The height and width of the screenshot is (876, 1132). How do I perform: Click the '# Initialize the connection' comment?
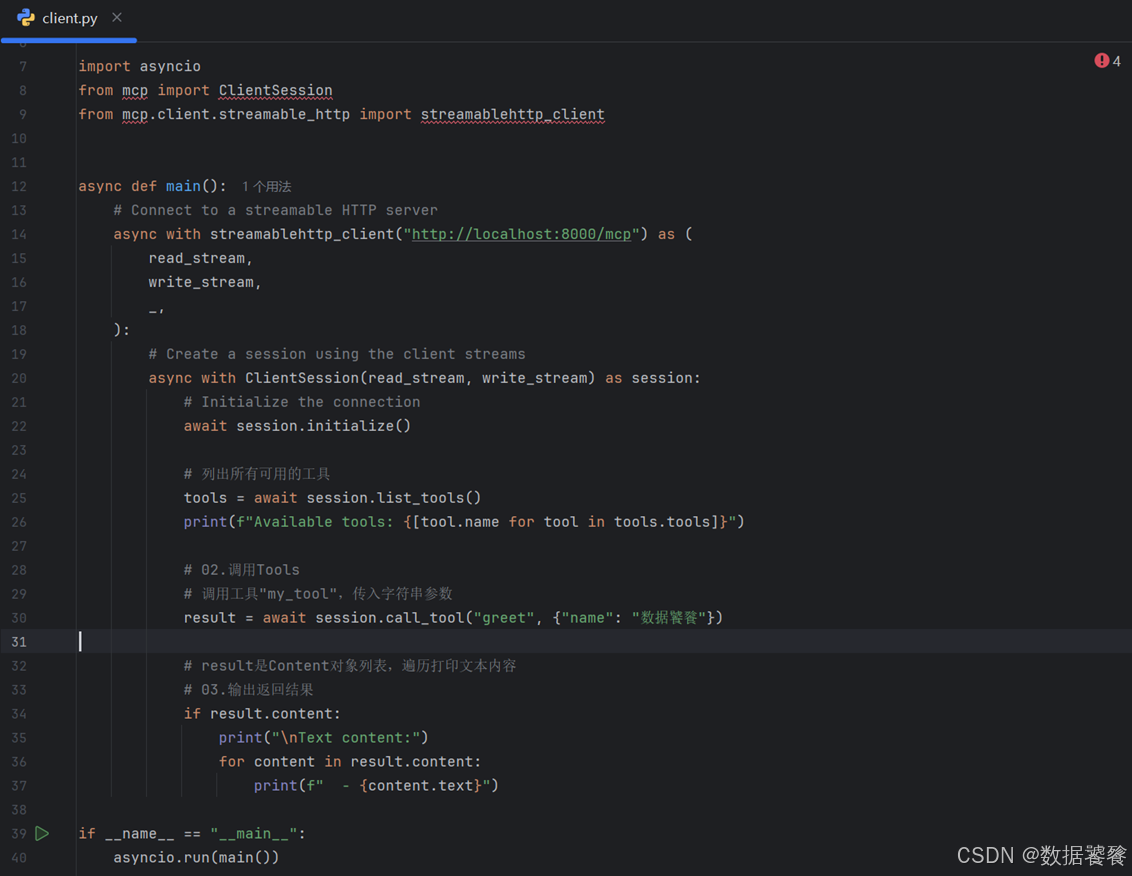[302, 402]
